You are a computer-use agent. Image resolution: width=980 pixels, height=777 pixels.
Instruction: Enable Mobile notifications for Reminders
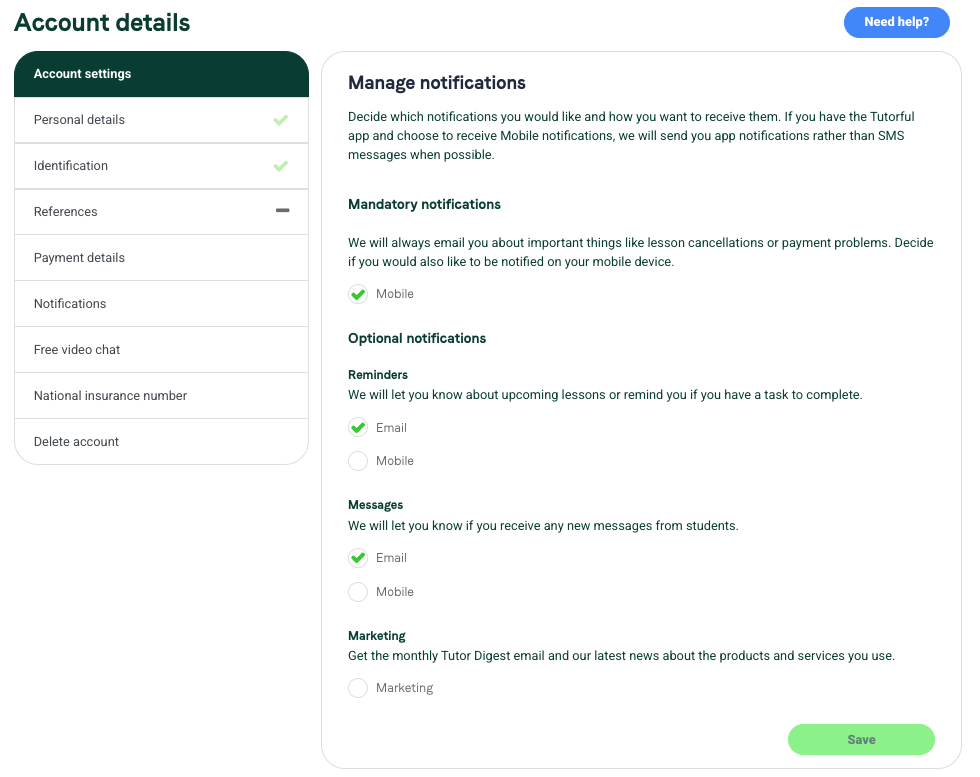pyautogui.click(x=358, y=461)
